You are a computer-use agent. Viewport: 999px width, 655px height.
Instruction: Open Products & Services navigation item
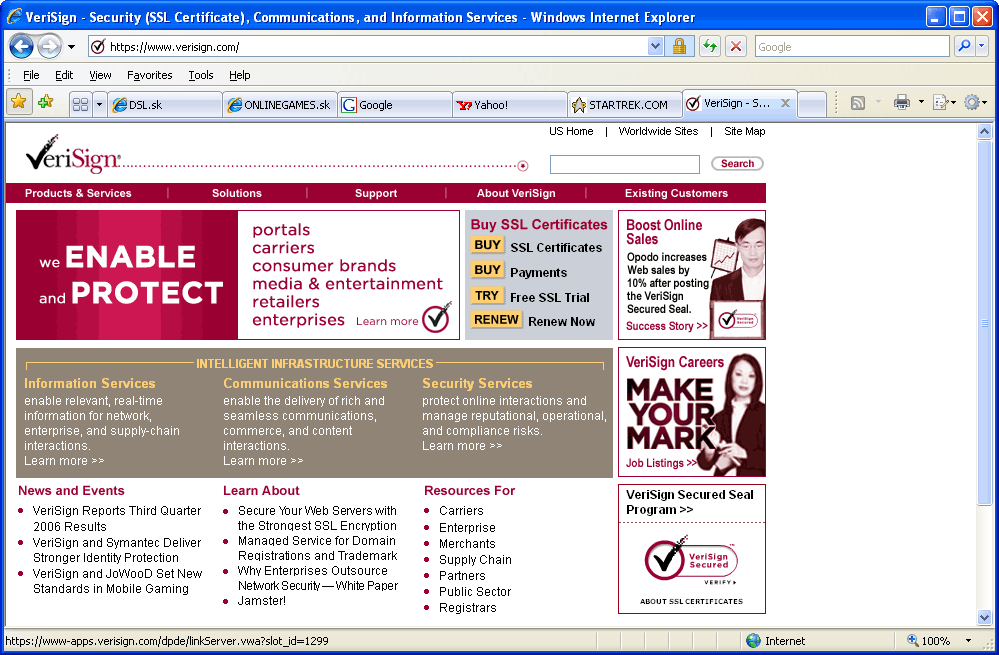click(78, 193)
